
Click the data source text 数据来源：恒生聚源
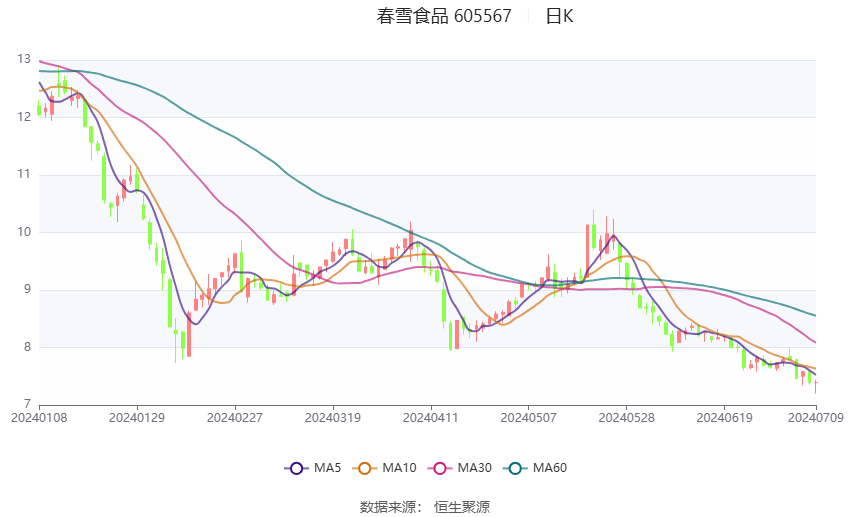coord(425,507)
